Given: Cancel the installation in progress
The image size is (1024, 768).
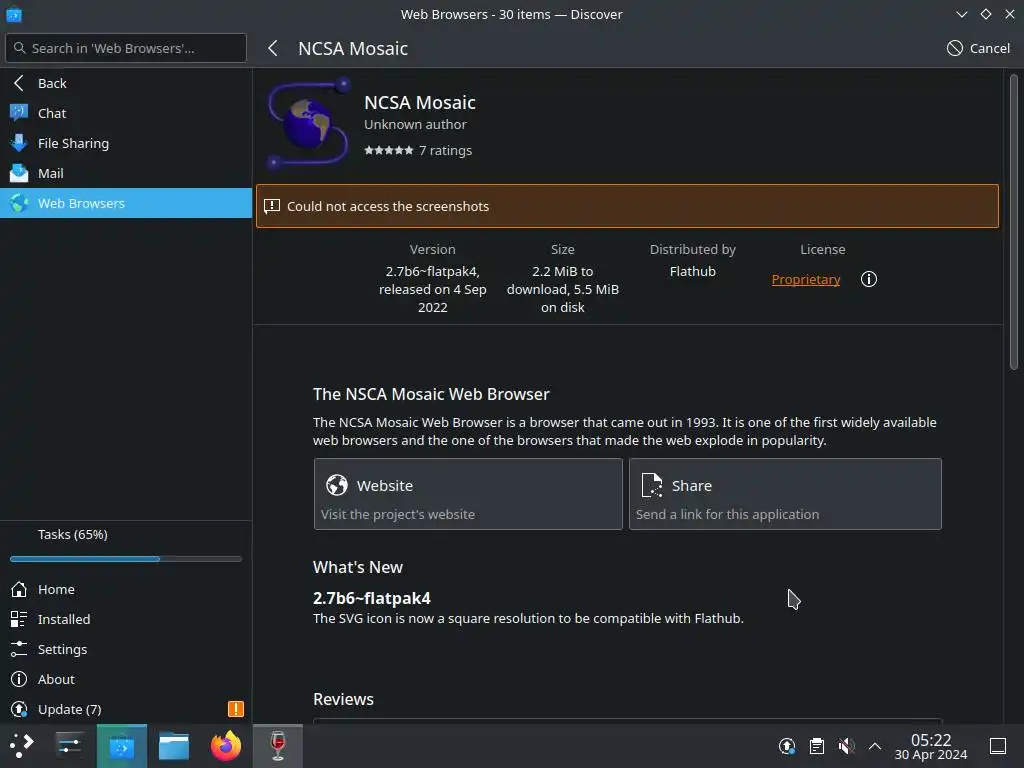Looking at the screenshot, I should point(978,48).
